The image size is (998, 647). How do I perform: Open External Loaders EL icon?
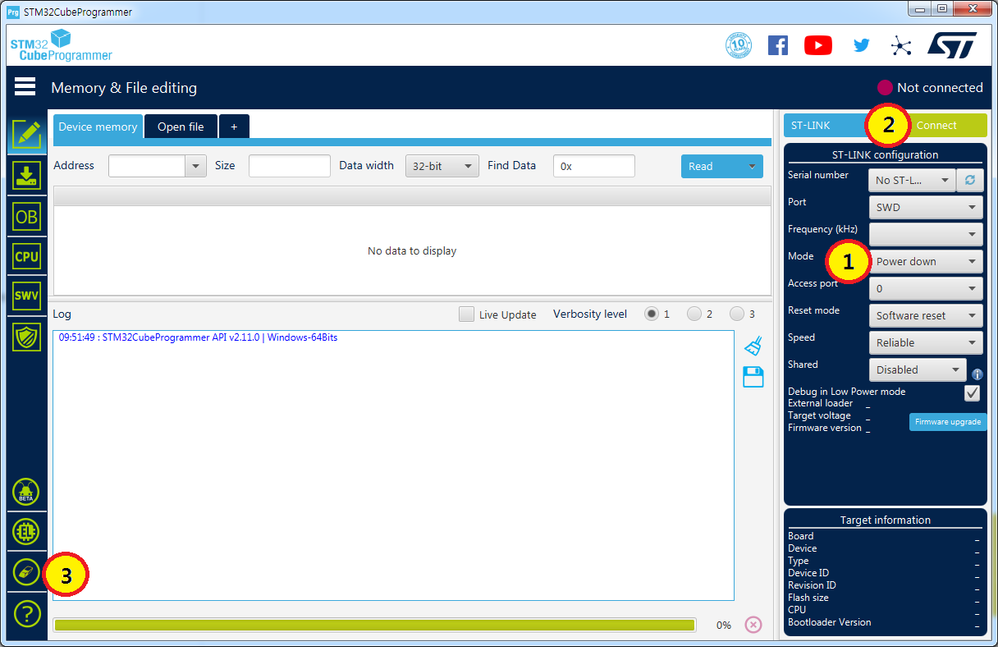click(x=26, y=531)
